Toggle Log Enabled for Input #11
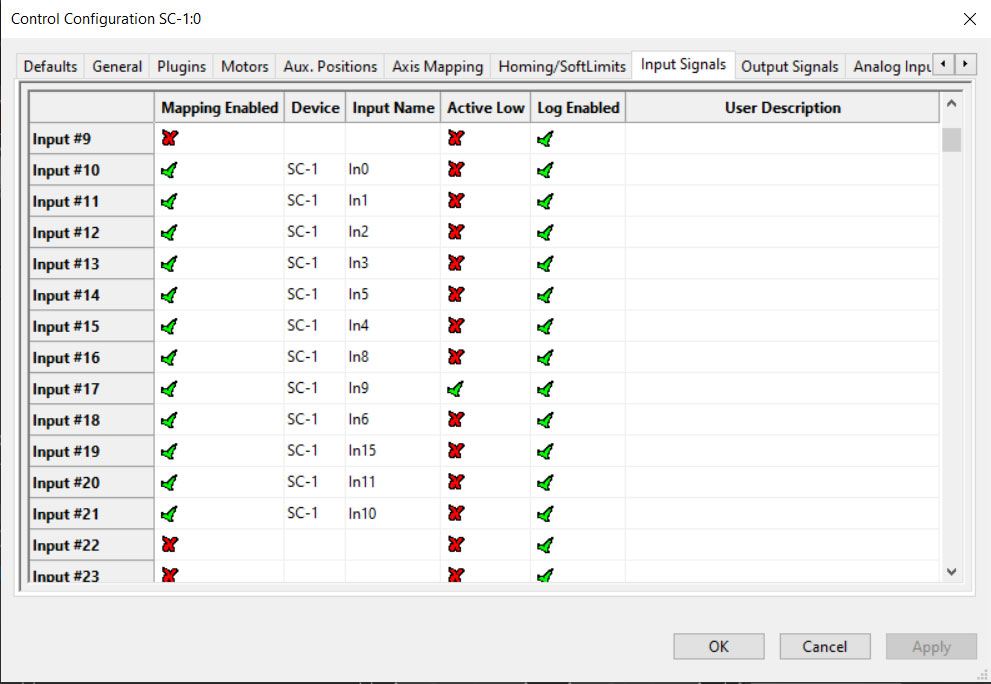The height and width of the screenshot is (684, 991). coord(545,201)
